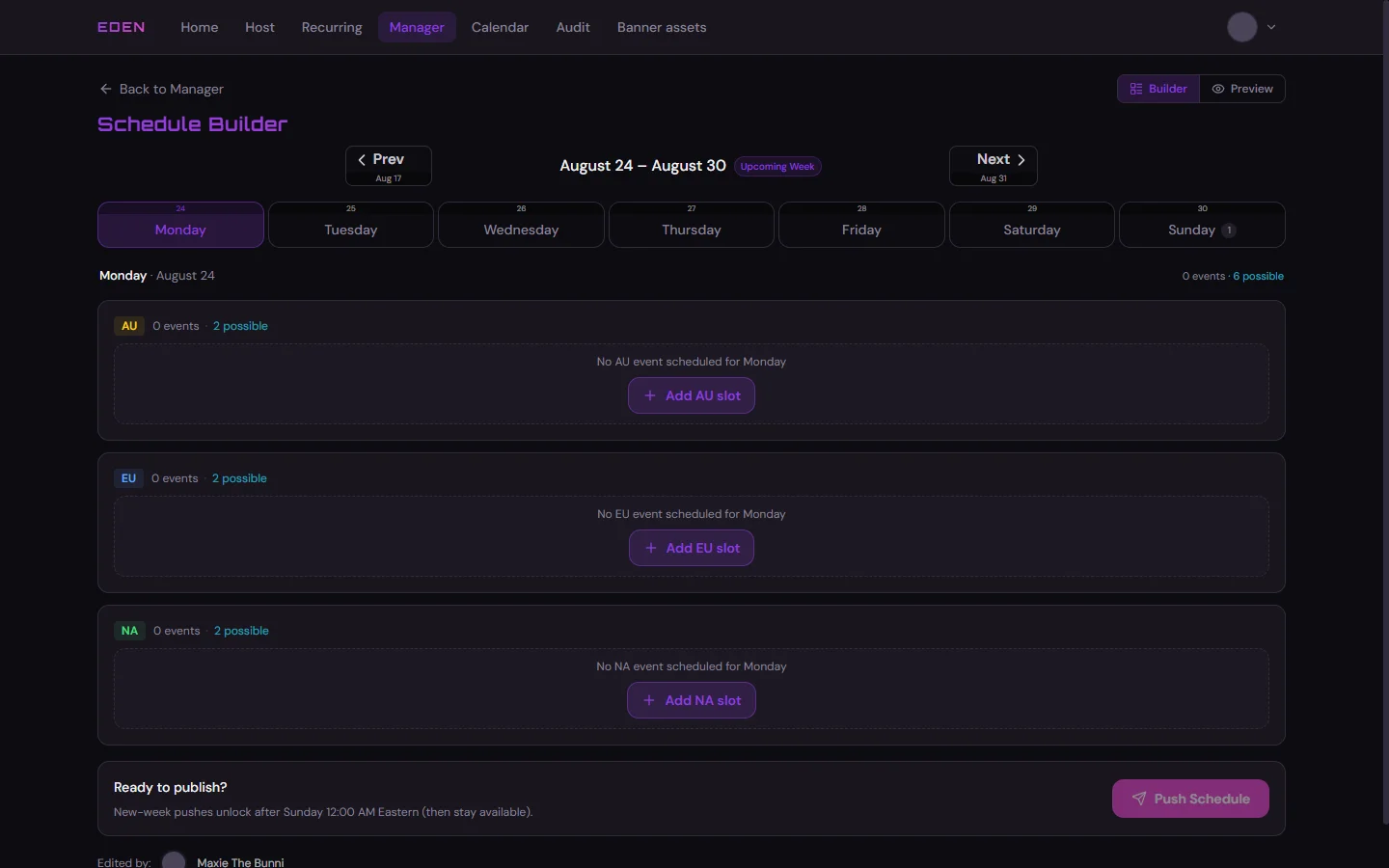Click the Add EU slot button

tap(692, 548)
